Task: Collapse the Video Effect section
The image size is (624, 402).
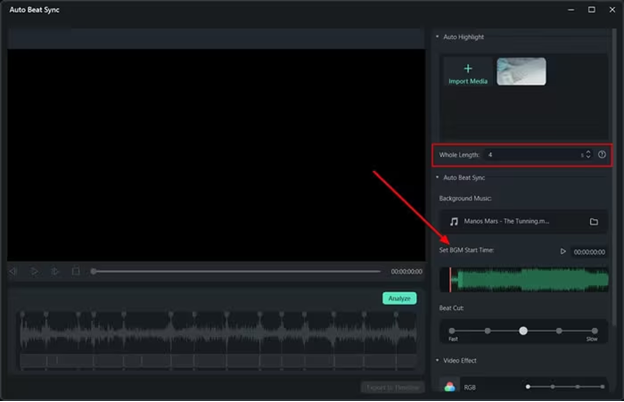Action: click(x=437, y=360)
